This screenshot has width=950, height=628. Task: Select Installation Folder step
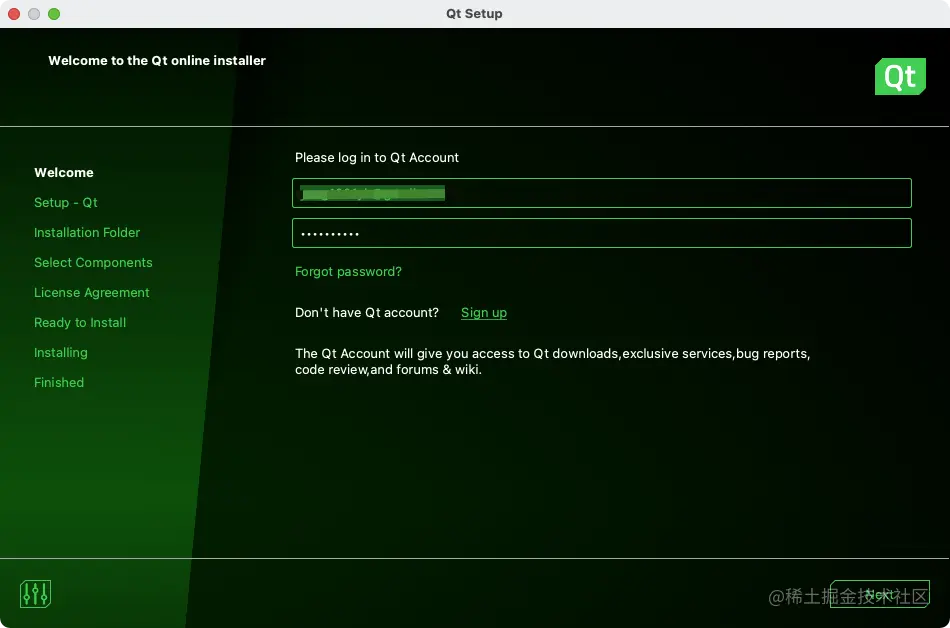click(x=87, y=233)
